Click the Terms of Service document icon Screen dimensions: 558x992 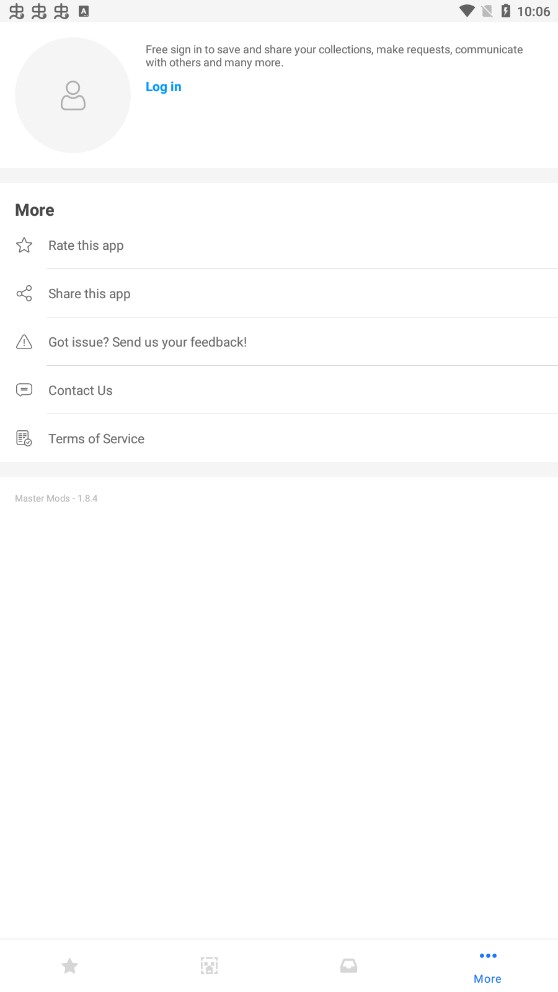(24, 438)
